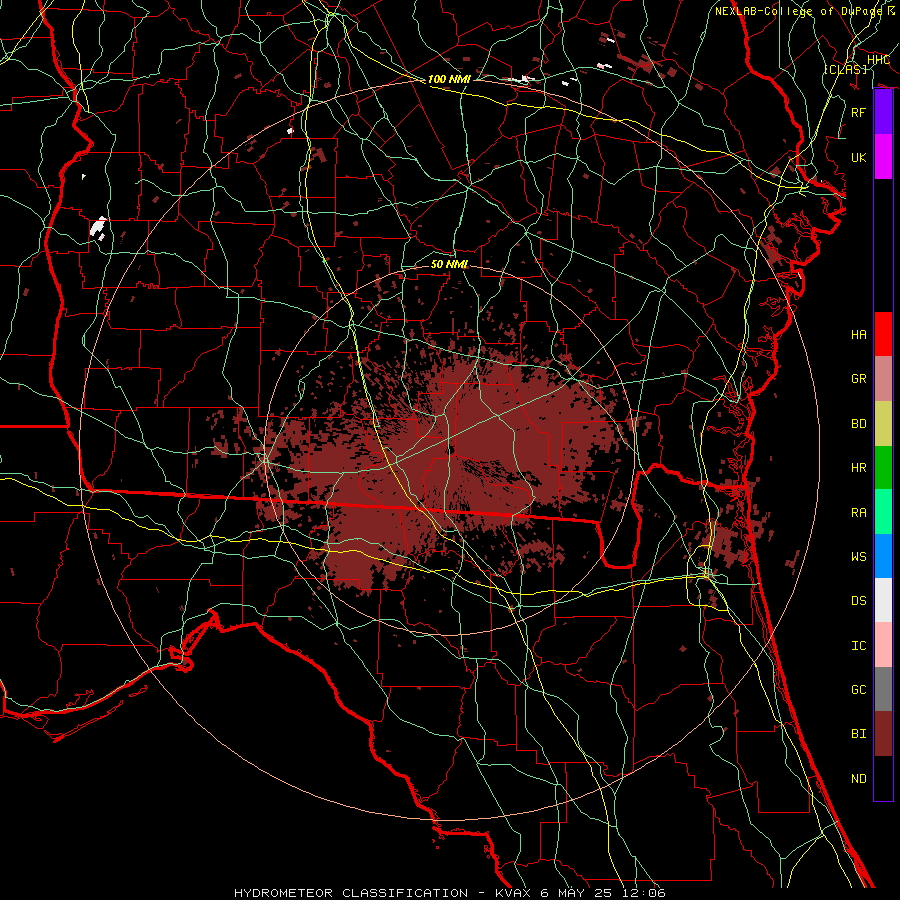The height and width of the screenshot is (900, 900).
Task: Click the RF purple legend swatch
Action: (883, 112)
